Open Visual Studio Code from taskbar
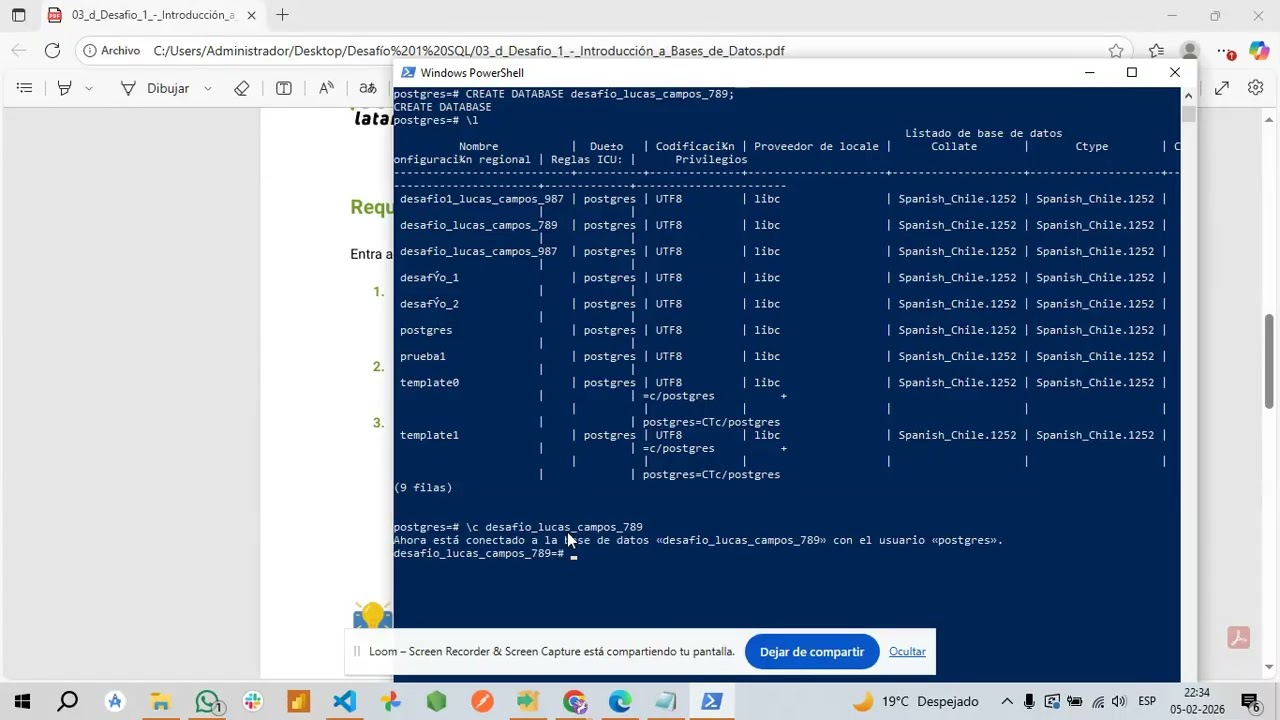Image resolution: width=1280 pixels, height=720 pixels. point(344,702)
